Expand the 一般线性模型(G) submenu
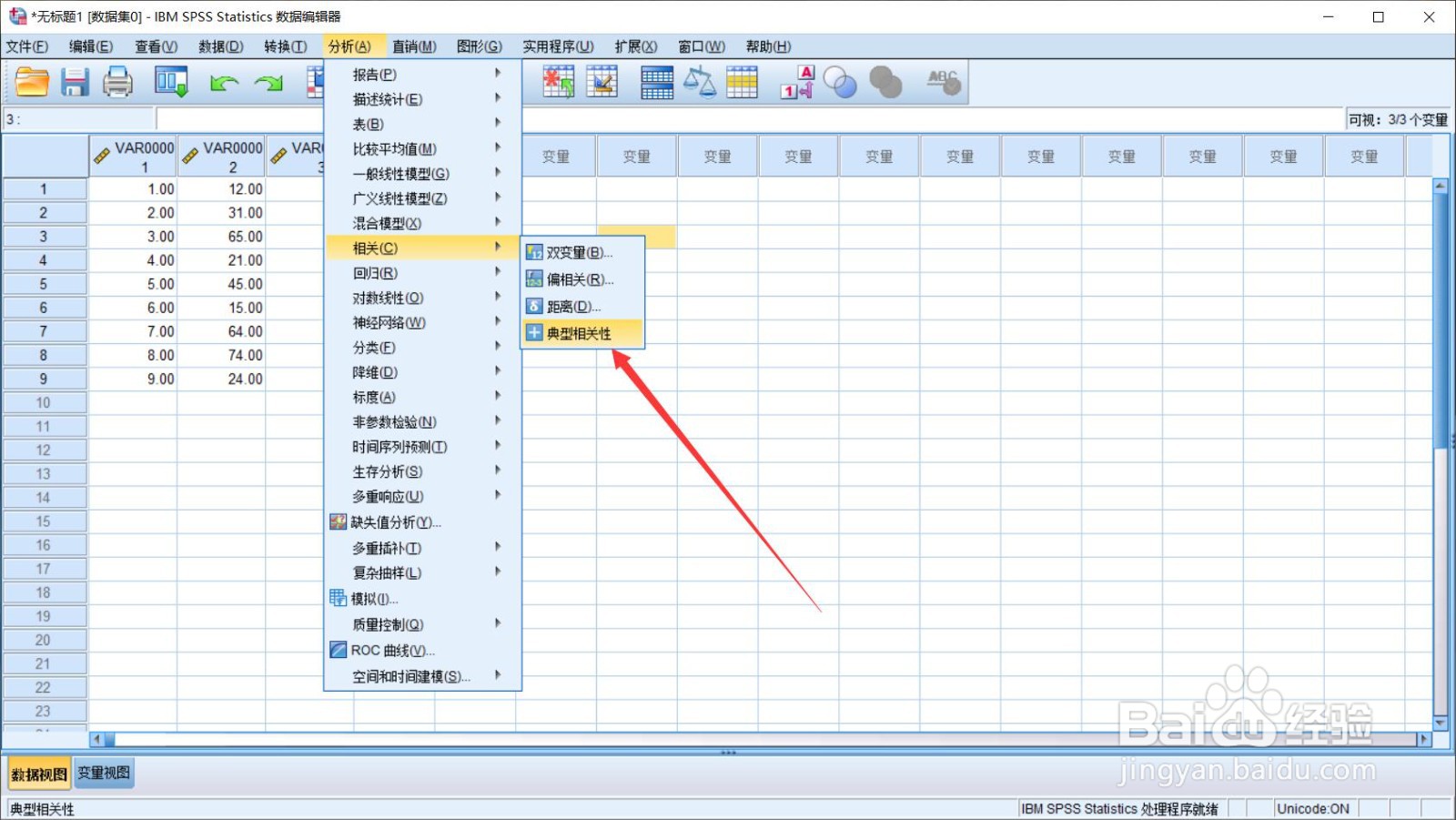 422,174
